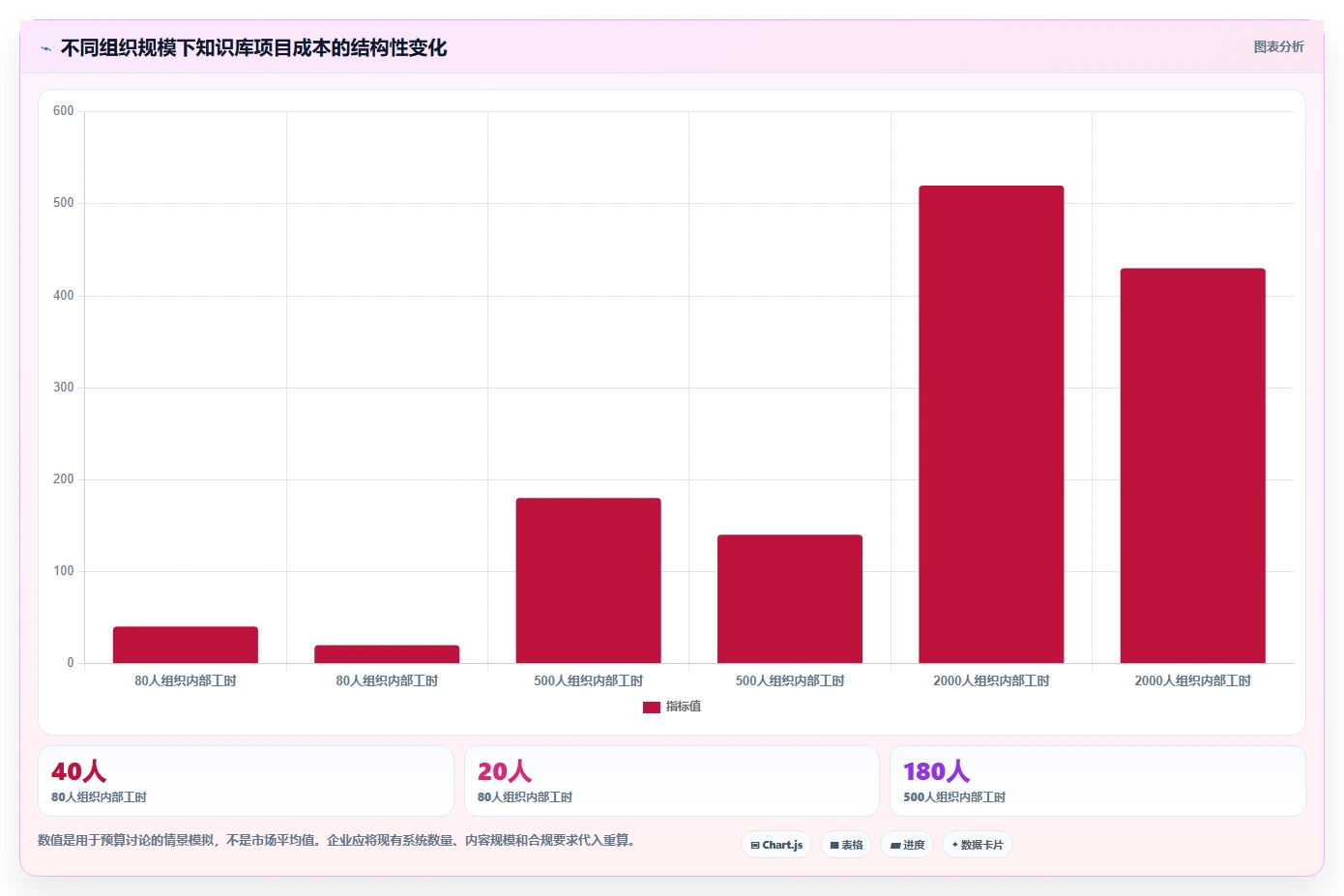Open the 40人 data card
The image size is (1344, 896).
(246, 781)
